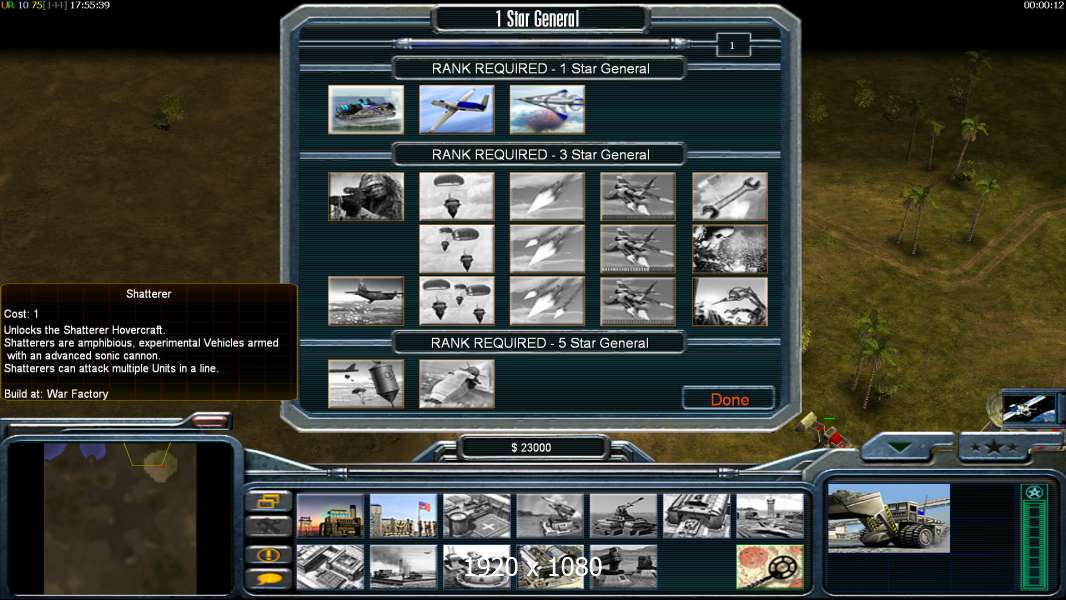Click the green experience bar gauge
Image resolution: width=1066 pixels, height=600 pixels.
coord(1033,544)
